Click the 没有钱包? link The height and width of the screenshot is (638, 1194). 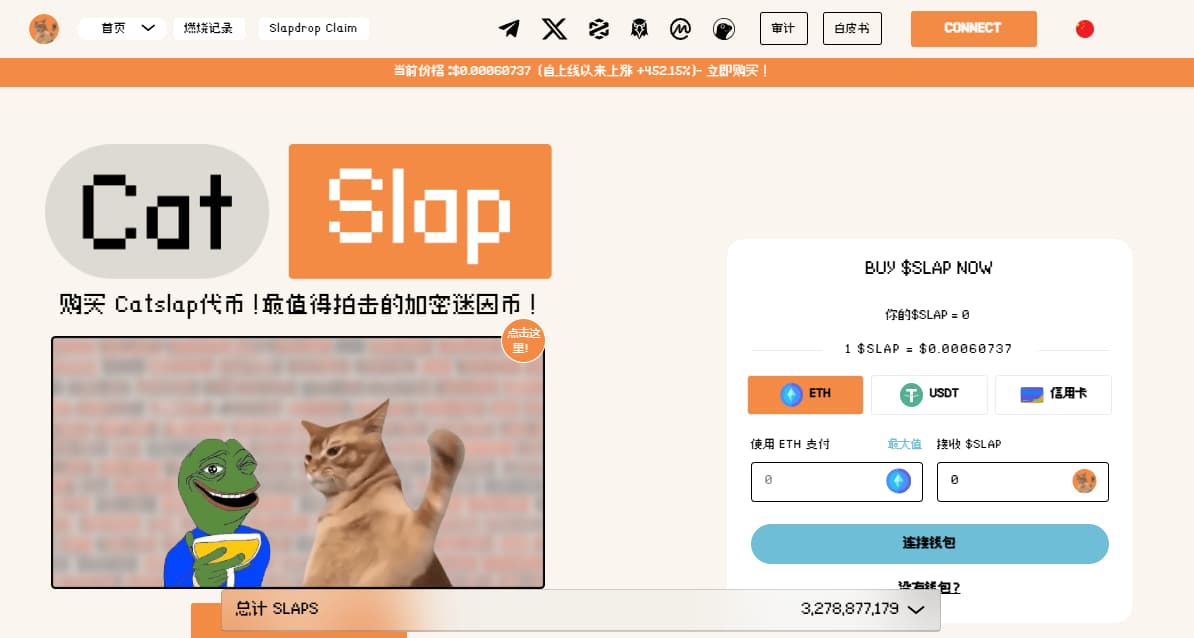[x=929, y=587]
